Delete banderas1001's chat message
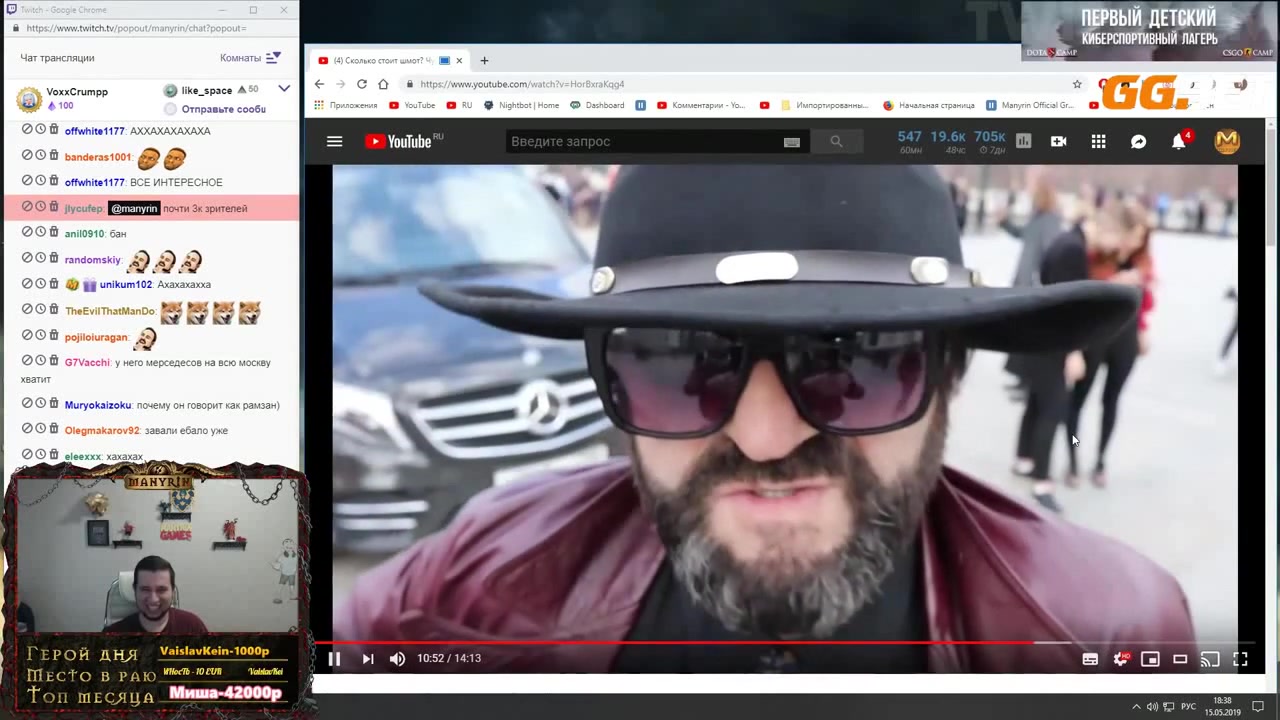 click(x=54, y=155)
